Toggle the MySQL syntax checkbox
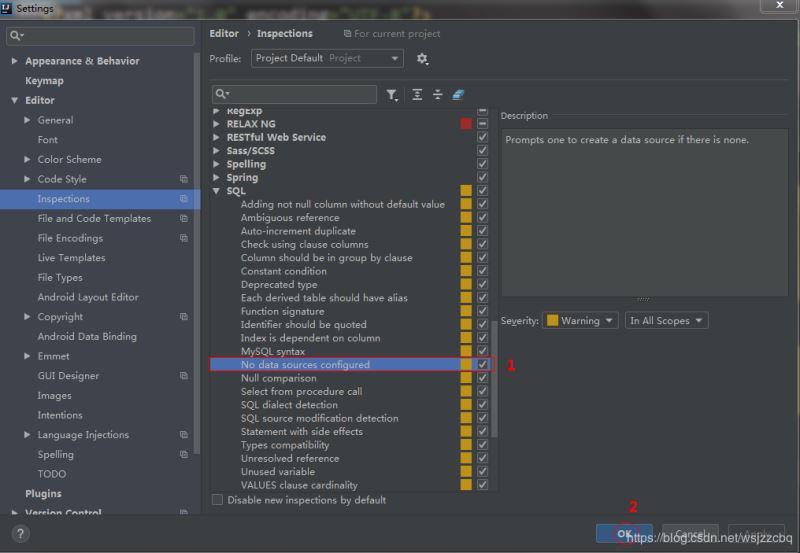Viewport: 800px width, 553px height. click(x=482, y=351)
